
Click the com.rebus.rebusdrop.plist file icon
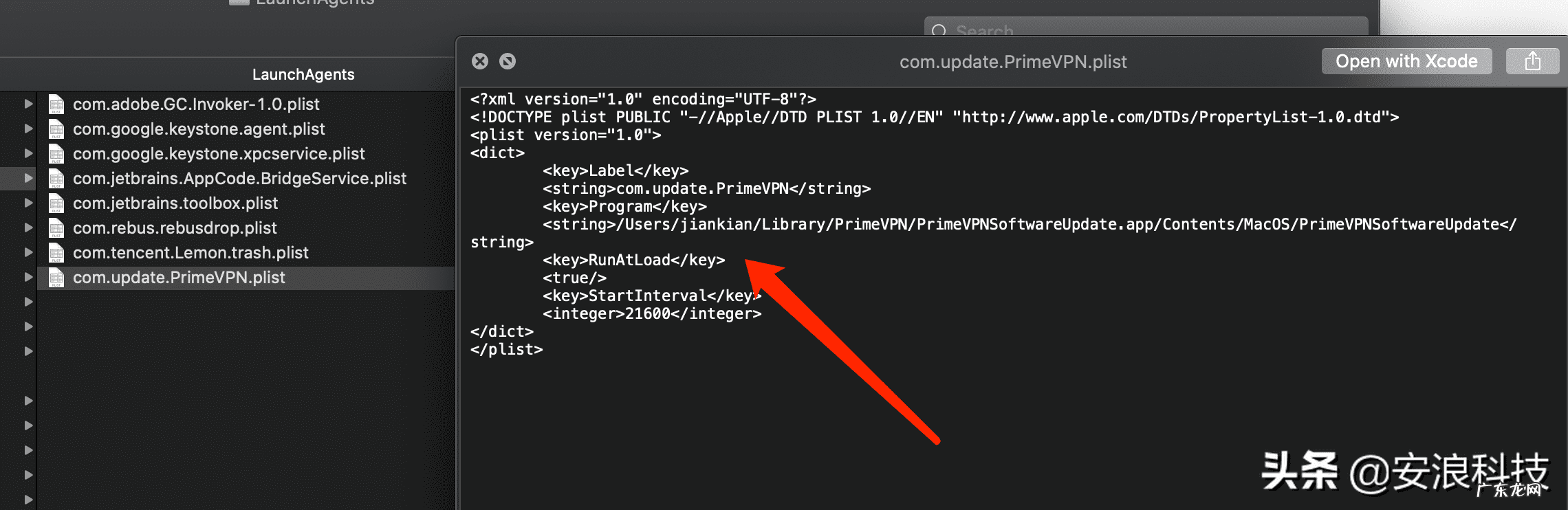pos(56,228)
